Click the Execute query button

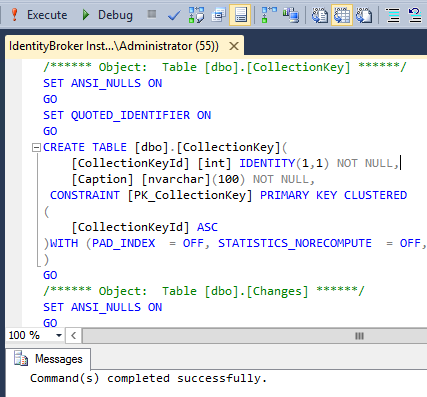point(39,15)
